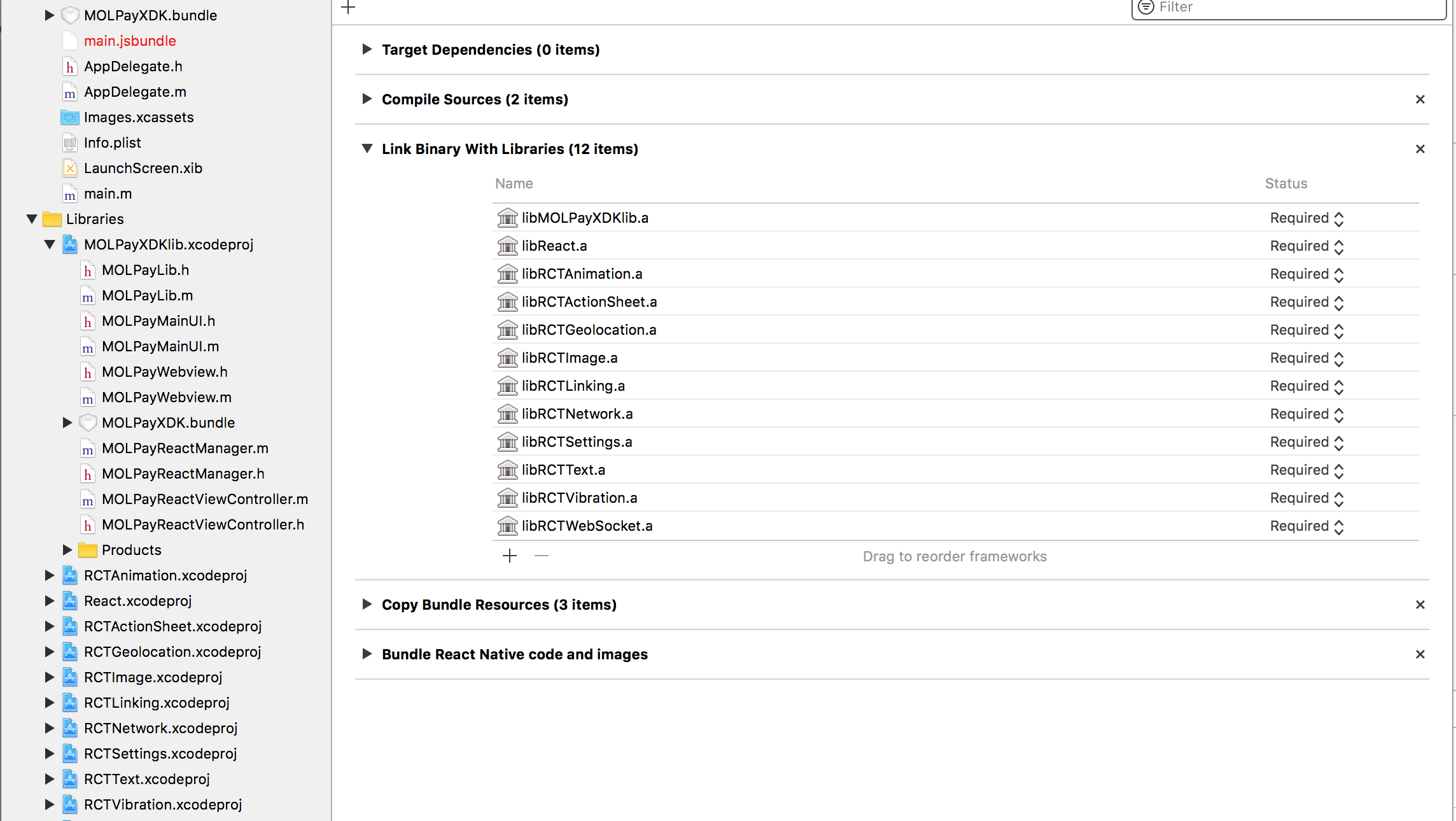Delete the Link Binary With Libraries phase

[x=1420, y=149]
